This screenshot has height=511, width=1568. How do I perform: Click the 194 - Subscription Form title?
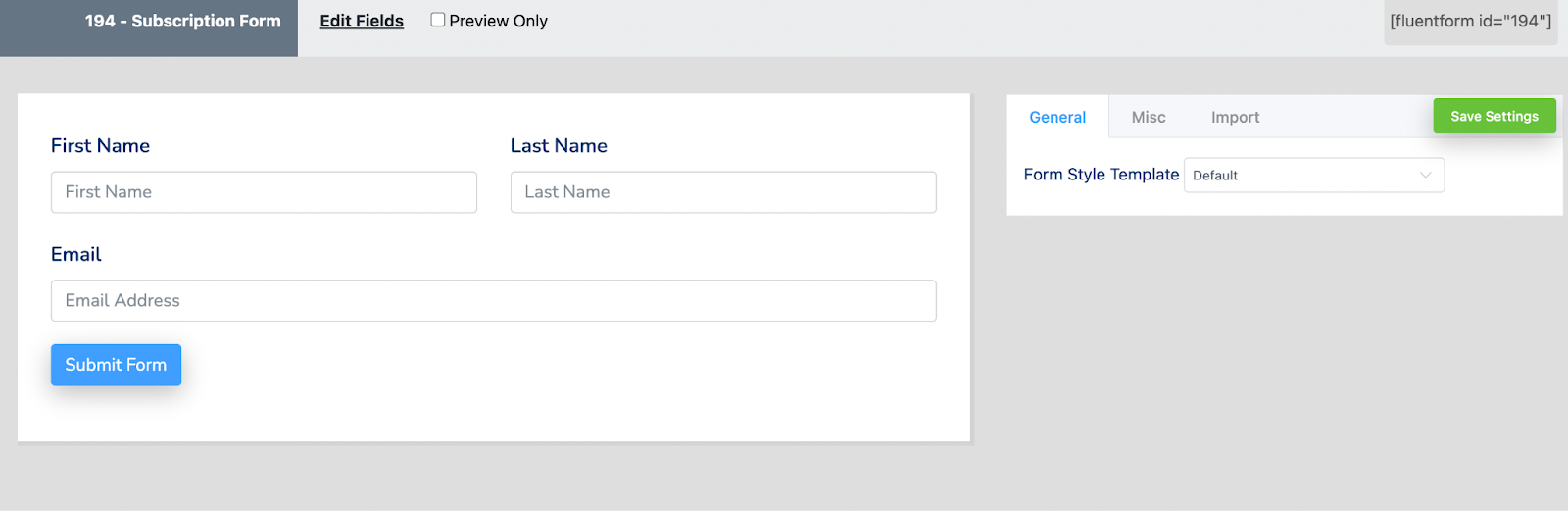[182, 21]
